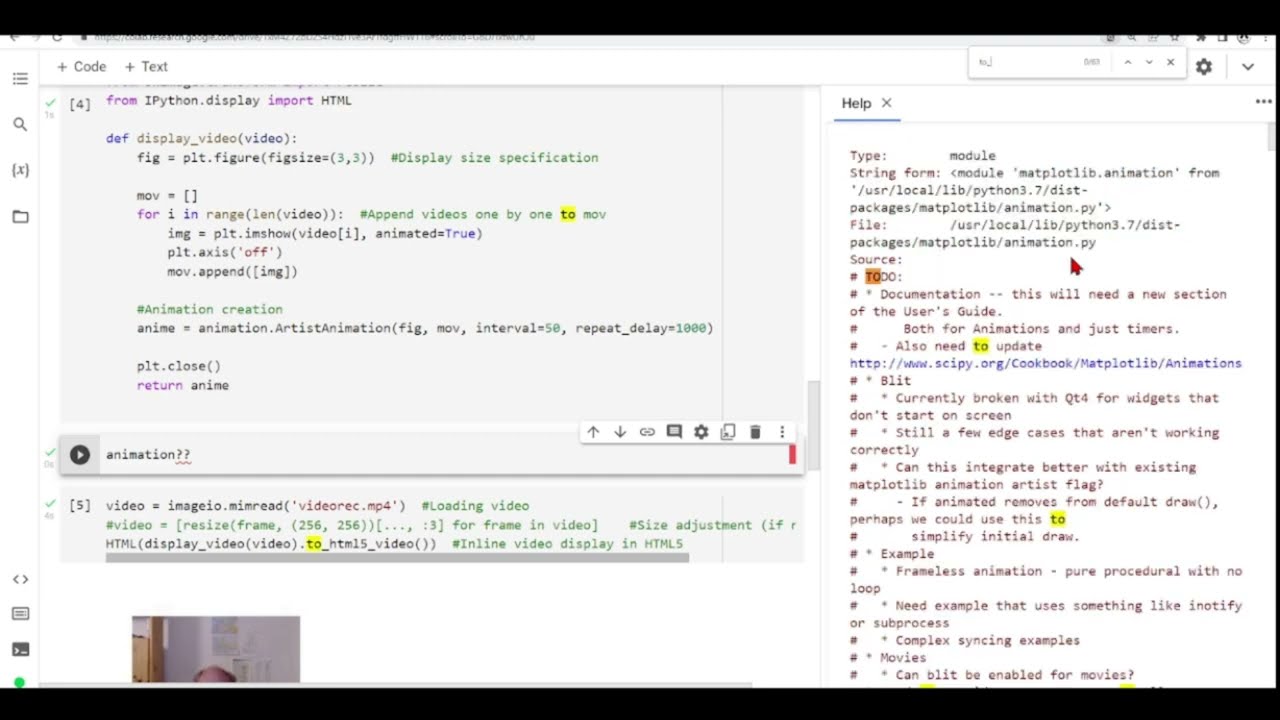Click the browser reload icon
Image resolution: width=1280 pixels, height=720 pixels.
pos(57,37)
